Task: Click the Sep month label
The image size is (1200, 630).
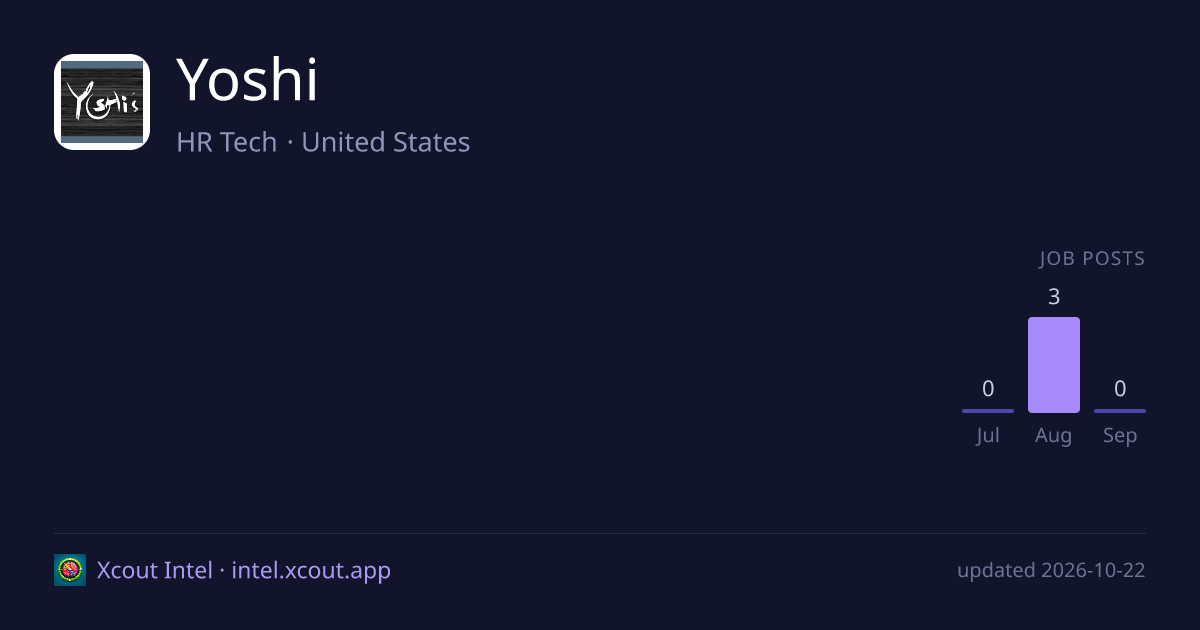Action: tap(1120, 436)
